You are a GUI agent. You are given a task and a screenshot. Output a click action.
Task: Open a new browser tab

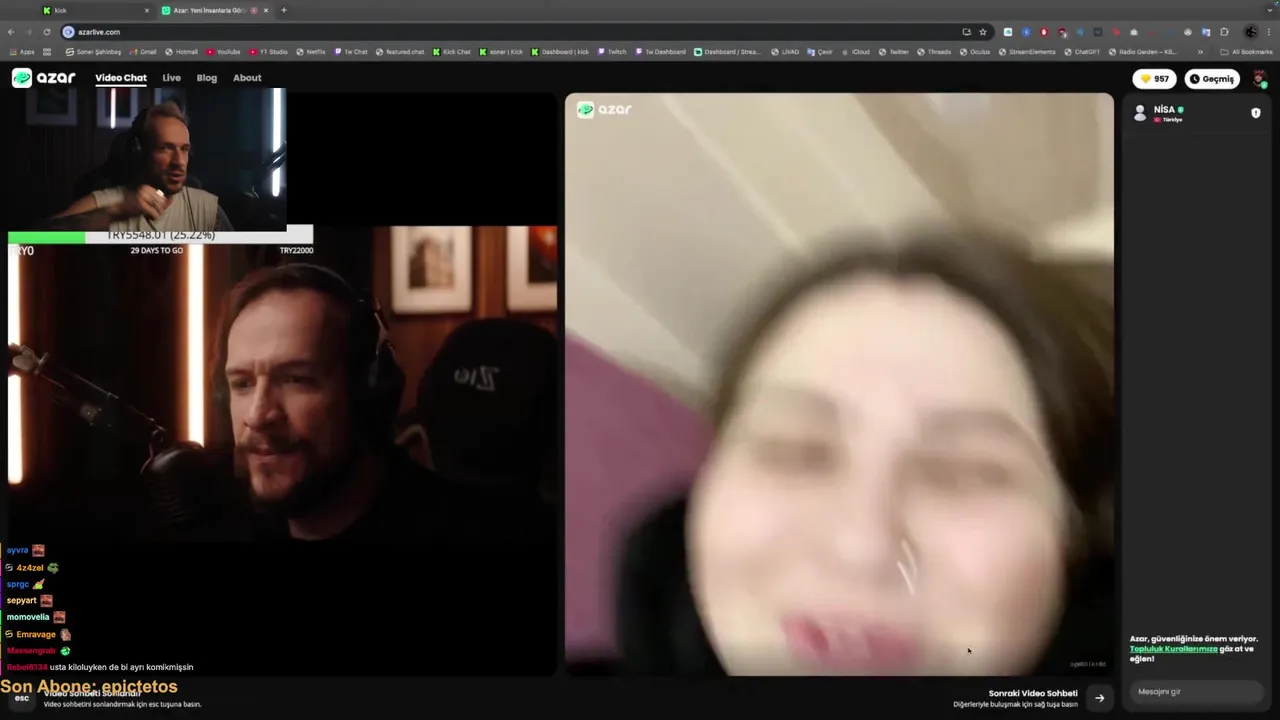pos(284,10)
